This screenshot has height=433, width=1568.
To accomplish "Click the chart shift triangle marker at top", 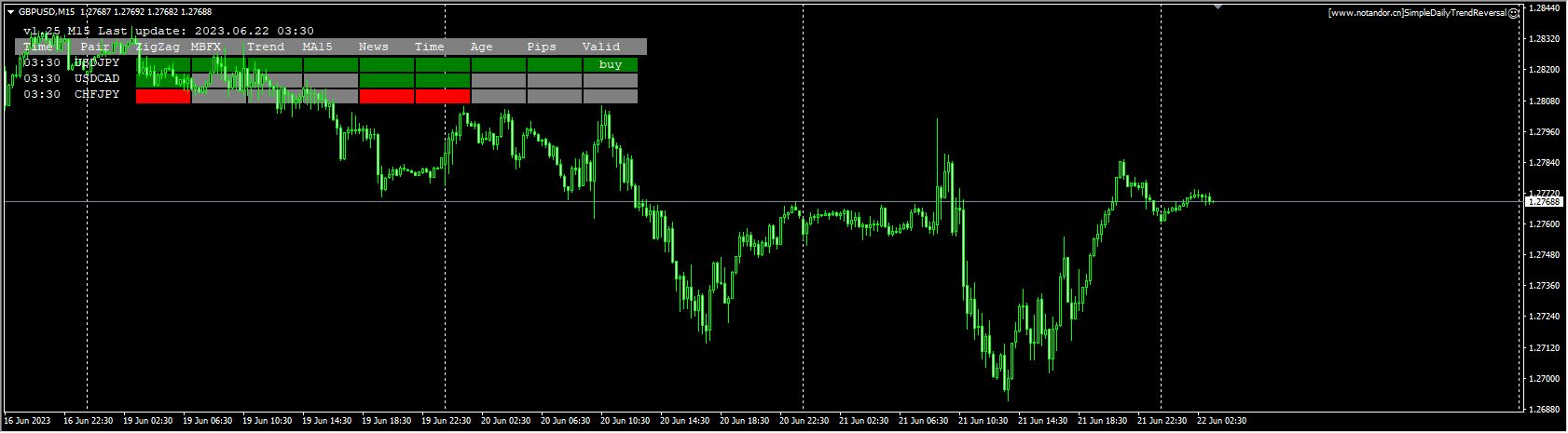I will coord(1217,7).
